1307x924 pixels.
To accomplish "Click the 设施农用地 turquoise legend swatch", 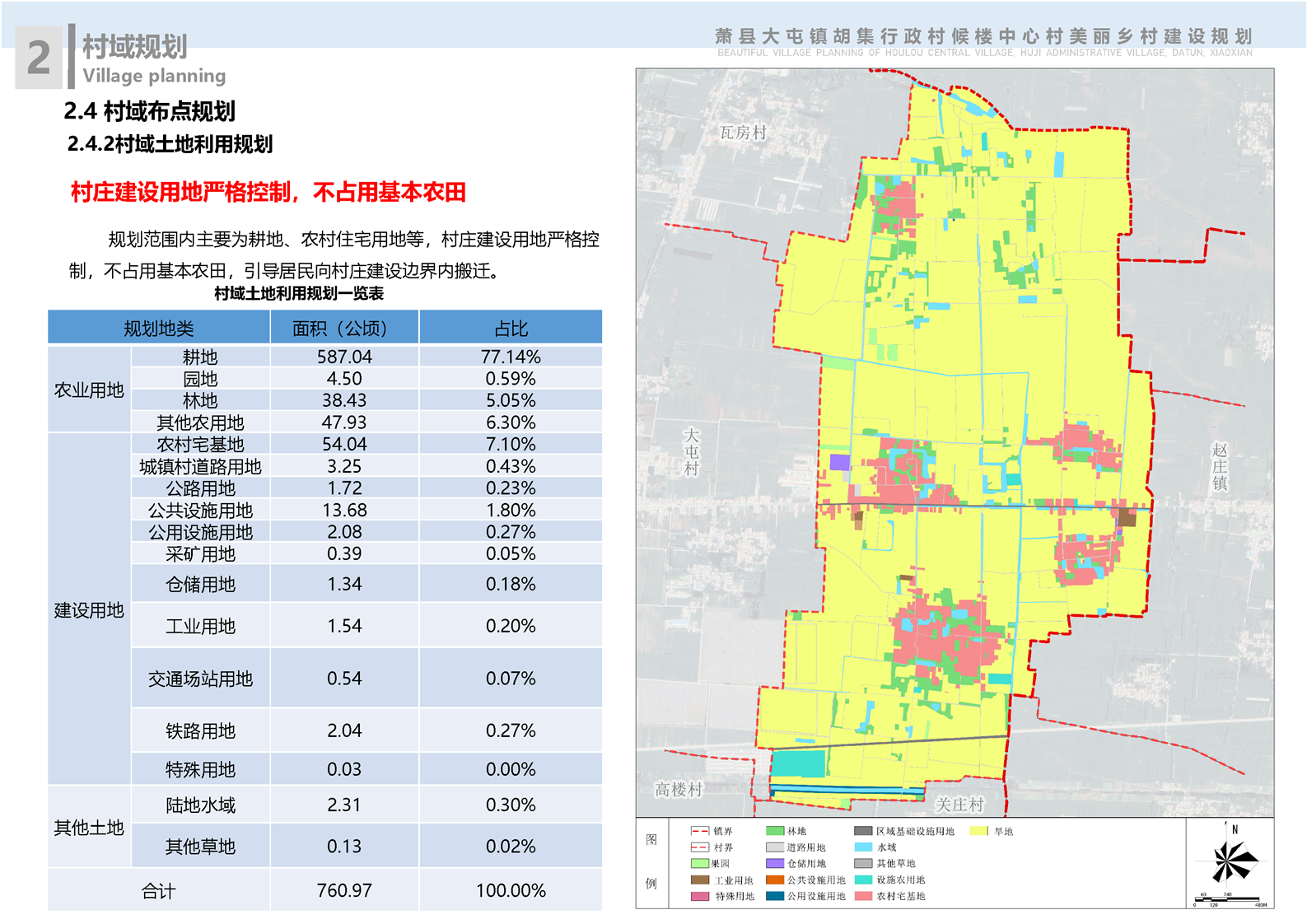I will point(863,880).
